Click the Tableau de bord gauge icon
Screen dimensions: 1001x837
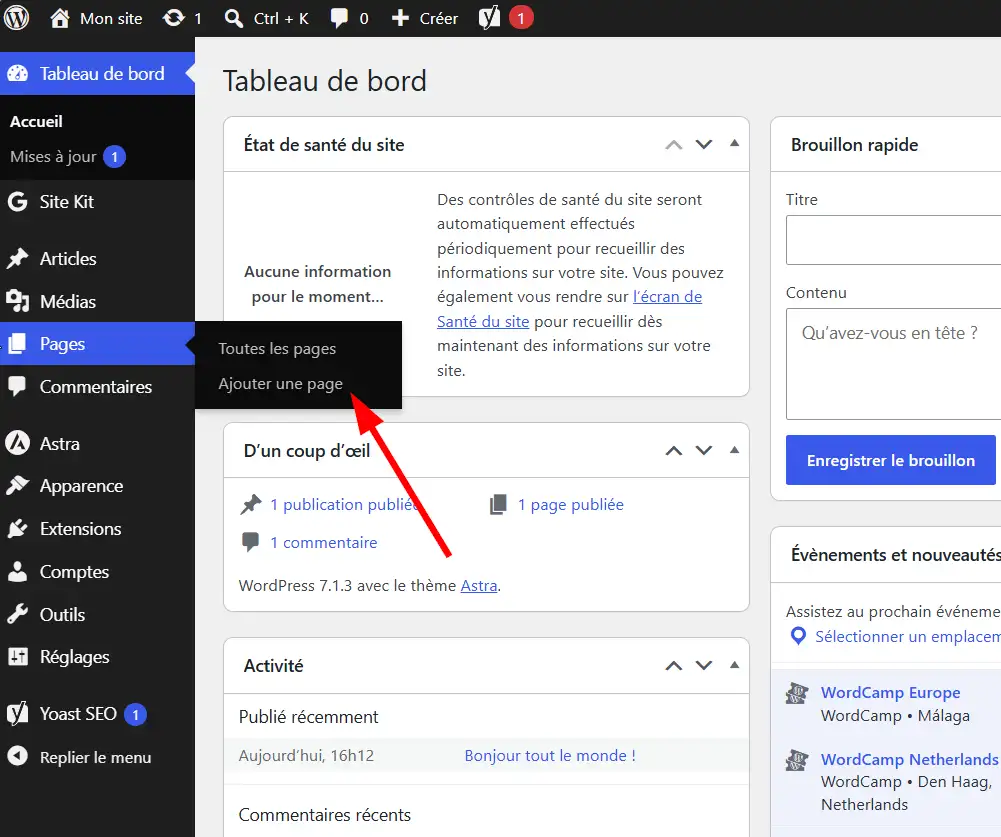(18, 73)
